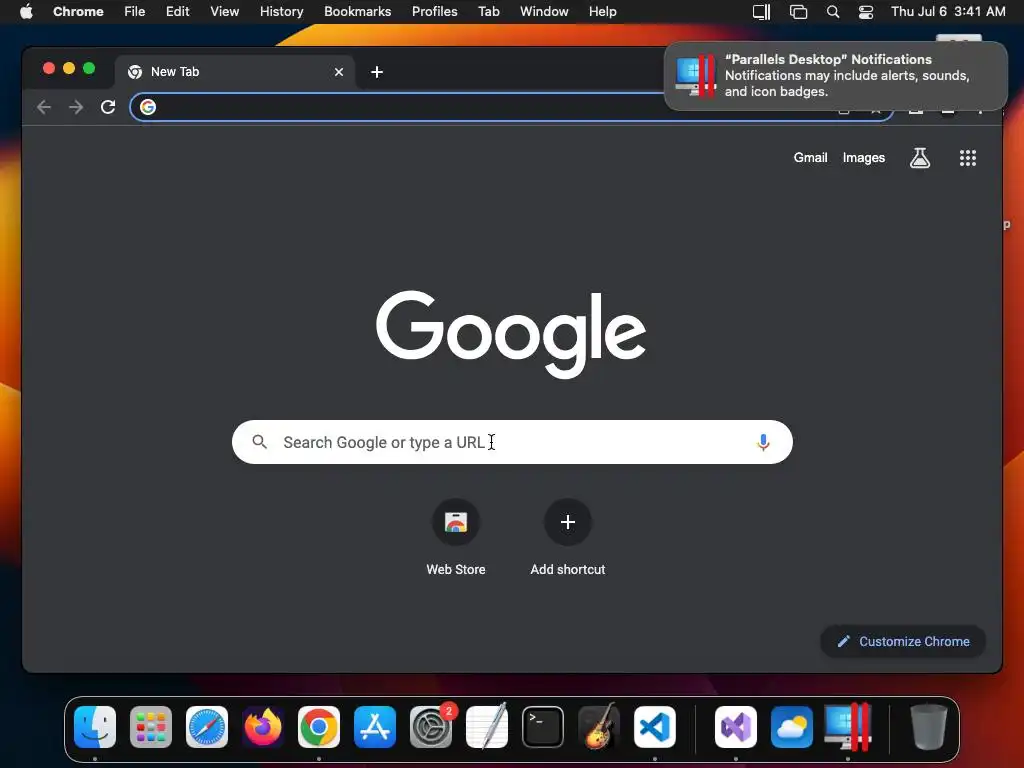
Task: Open the Help menu
Action: click(602, 11)
